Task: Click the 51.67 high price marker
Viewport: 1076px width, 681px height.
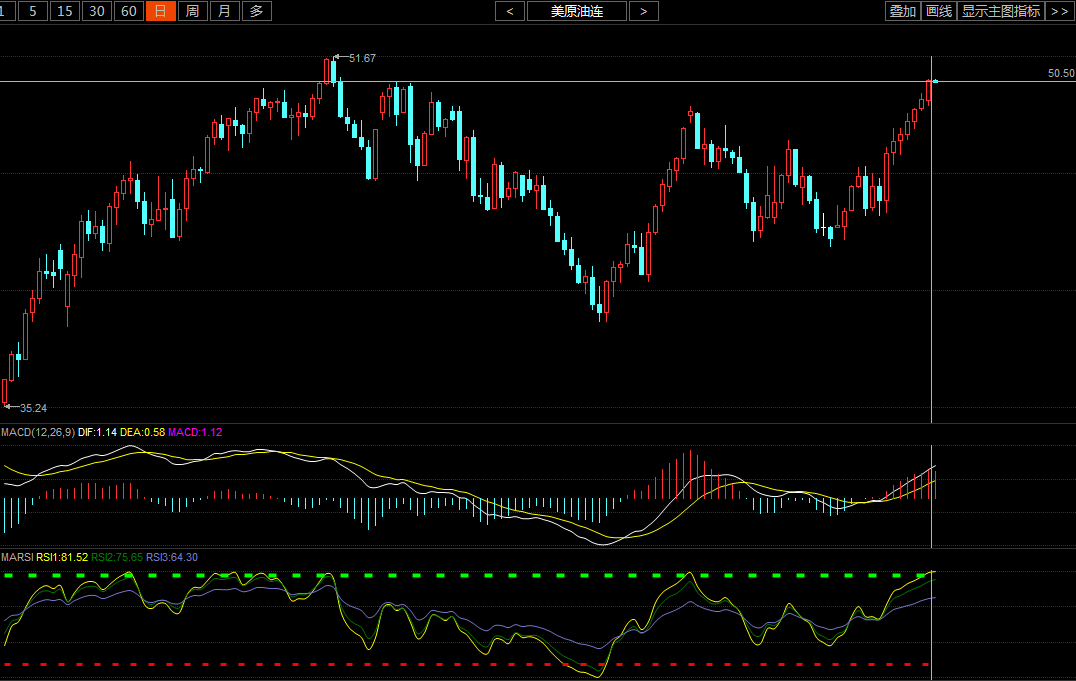Action: pyautogui.click(x=362, y=58)
